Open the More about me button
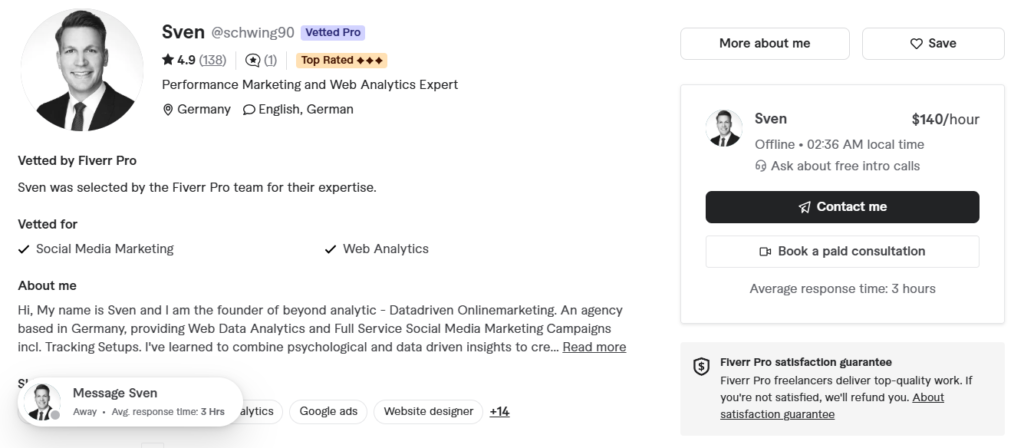Screen dimensions: 1024x448 [x=765, y=44]
